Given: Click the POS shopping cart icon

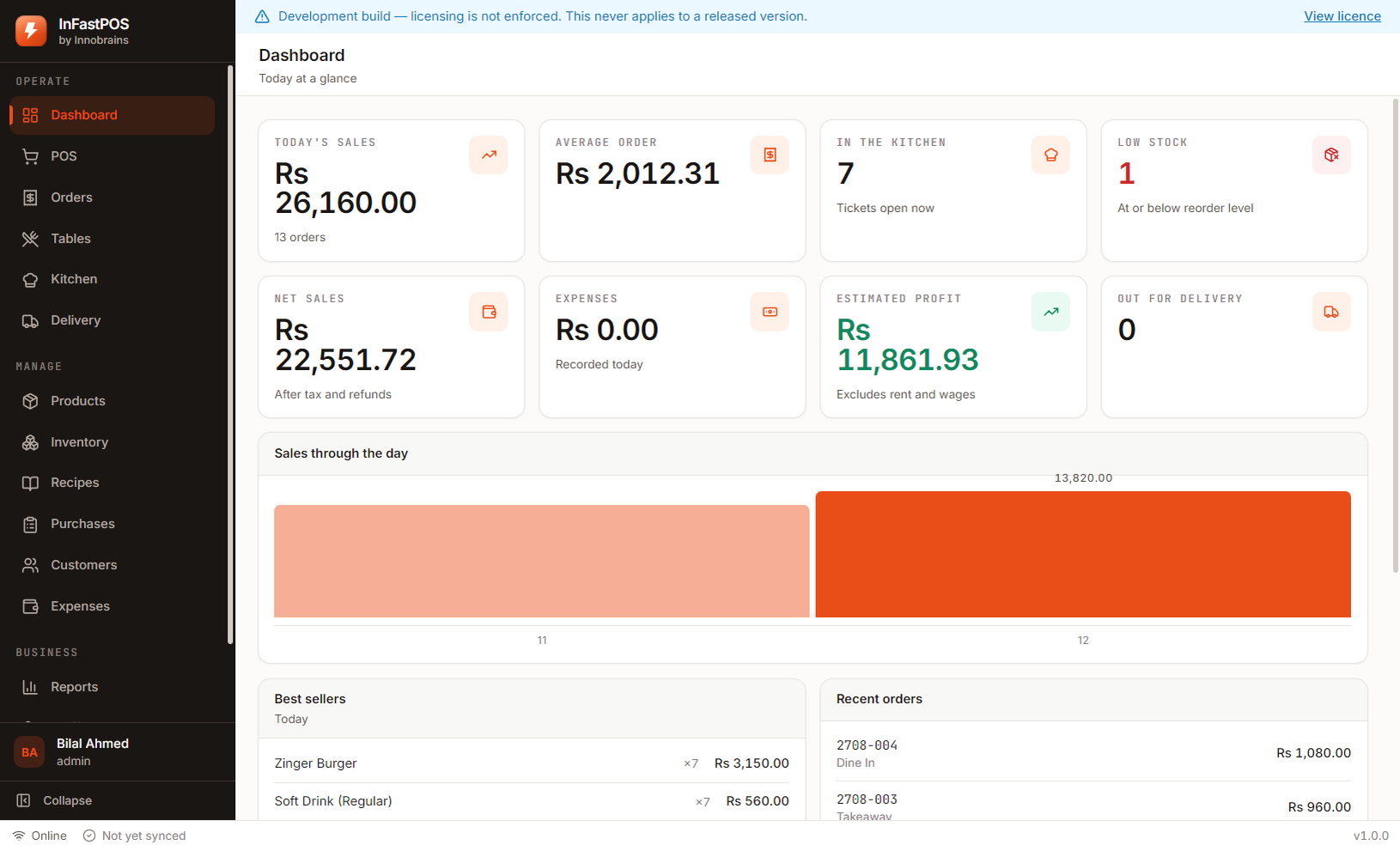Looking at the screenshot, I should click(30, 156).
